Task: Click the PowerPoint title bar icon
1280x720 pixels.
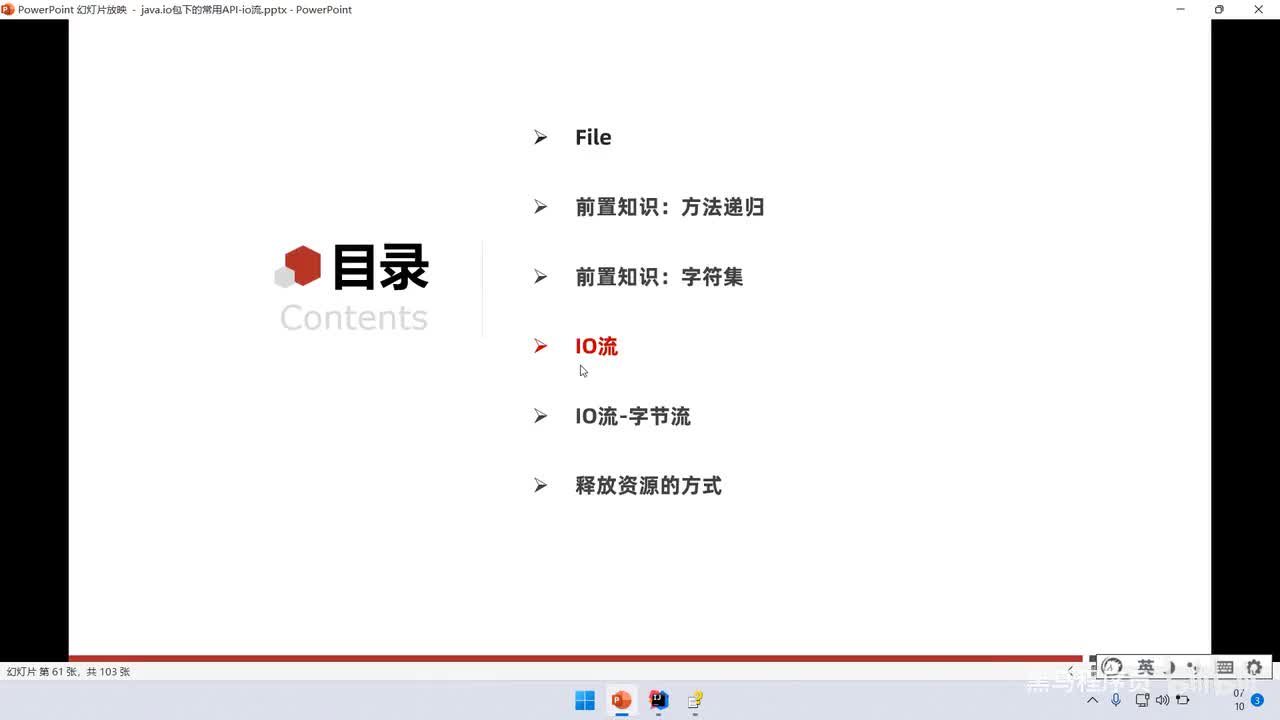Action: (x=8, y=9)
